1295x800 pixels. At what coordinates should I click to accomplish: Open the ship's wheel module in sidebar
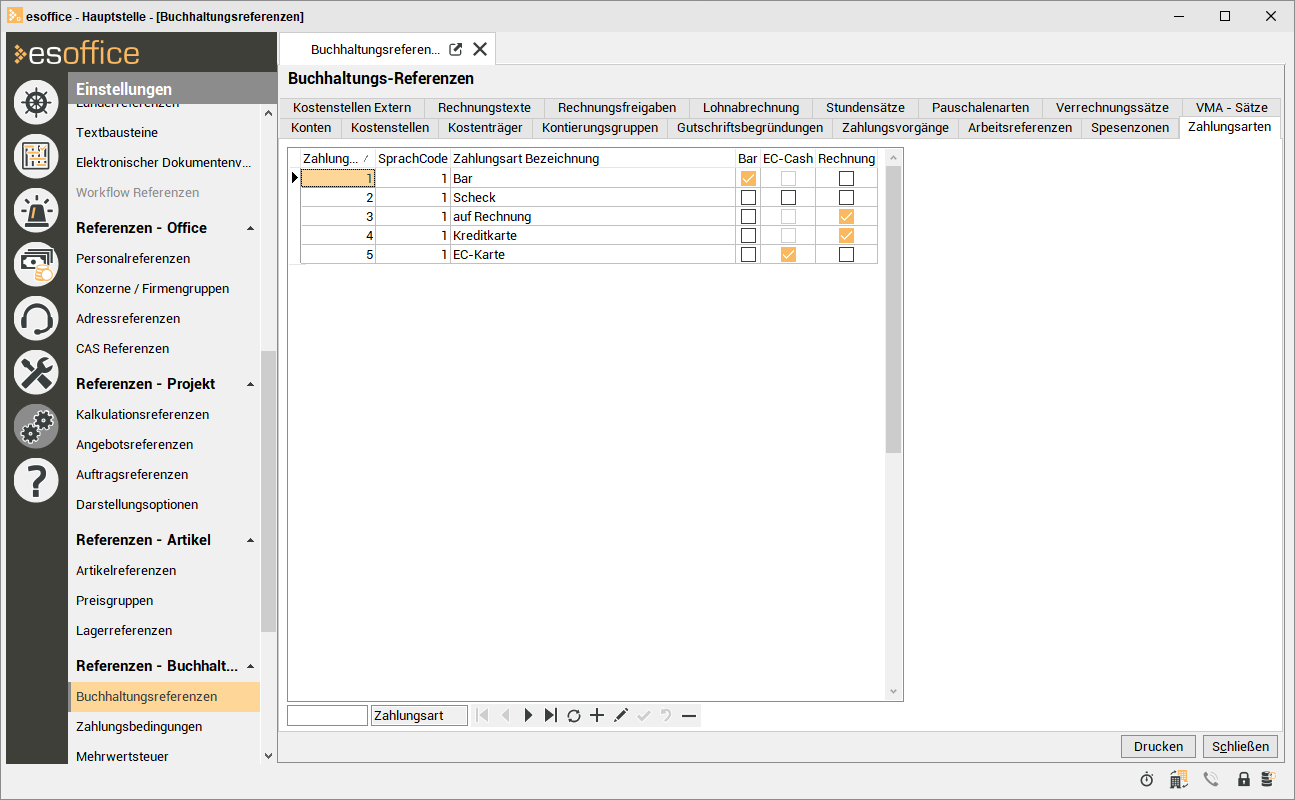[x=36, y=102]
